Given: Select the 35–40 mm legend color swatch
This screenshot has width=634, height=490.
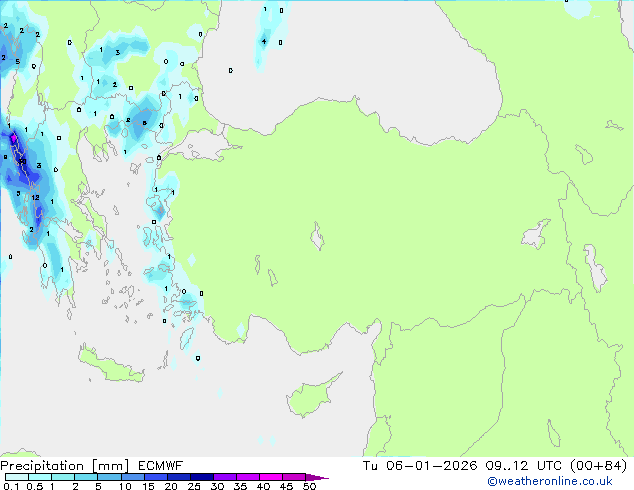Looking at the screenshot, I should click(x=247, y=477).
